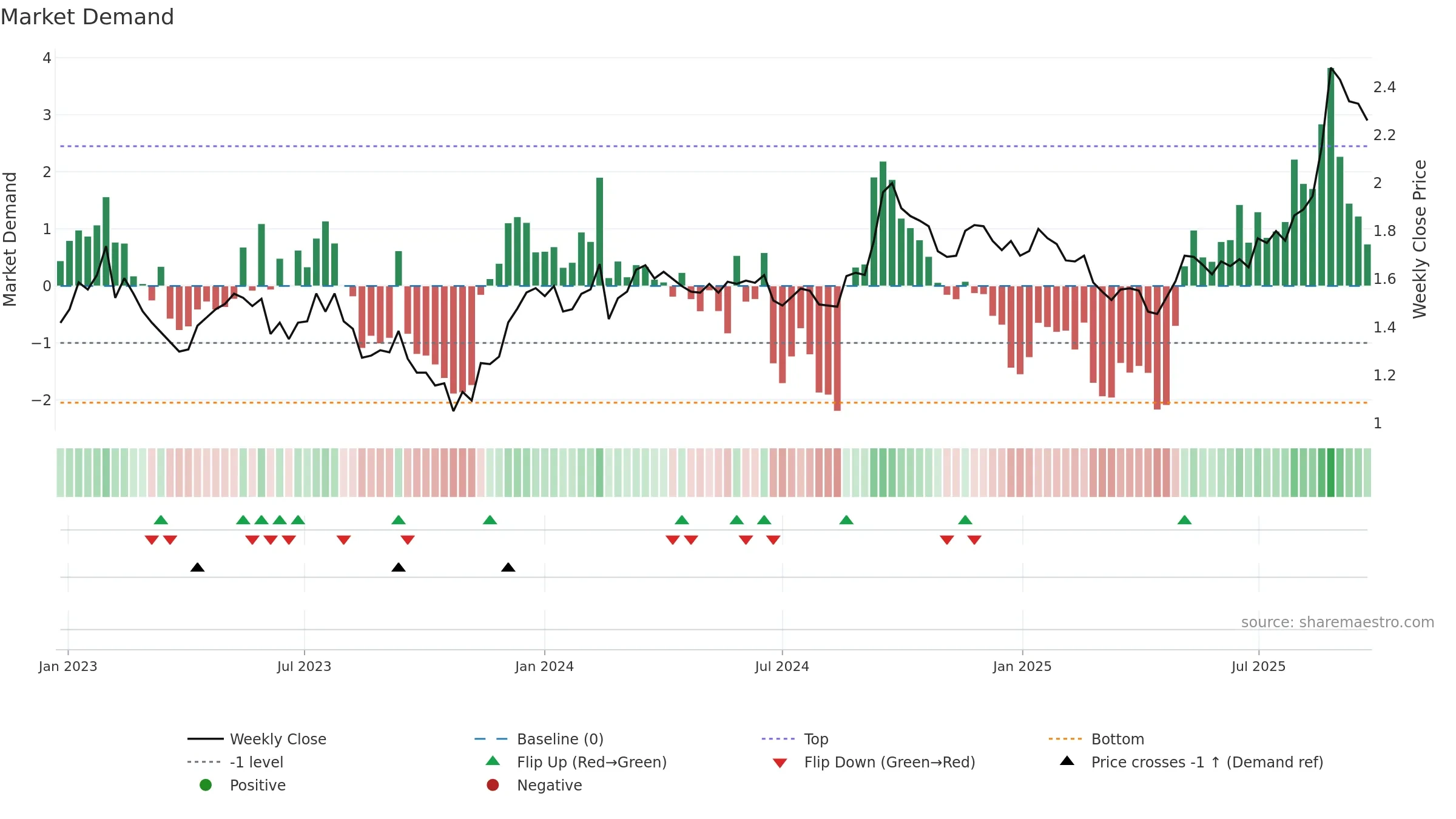Screen dimensions: 1456x819
Task: Click the tallest green demand bar
Action: [1330, 177]
